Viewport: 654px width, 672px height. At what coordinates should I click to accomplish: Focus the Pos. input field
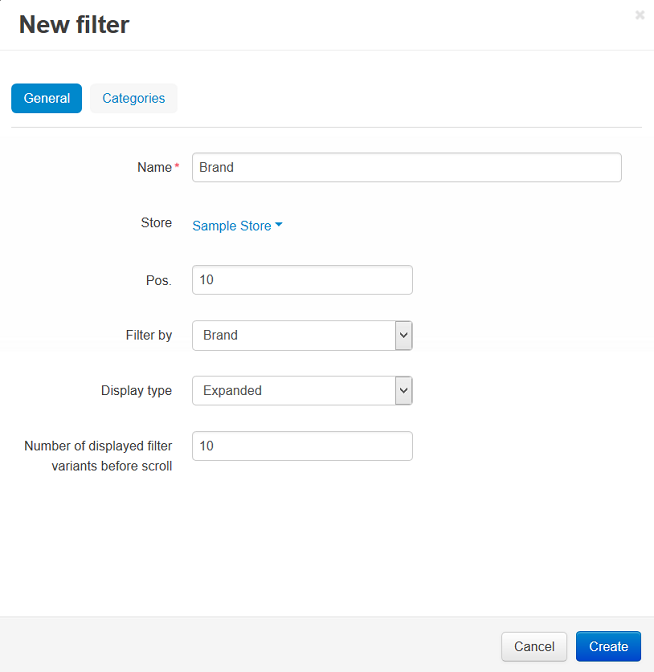click(302, 280)
